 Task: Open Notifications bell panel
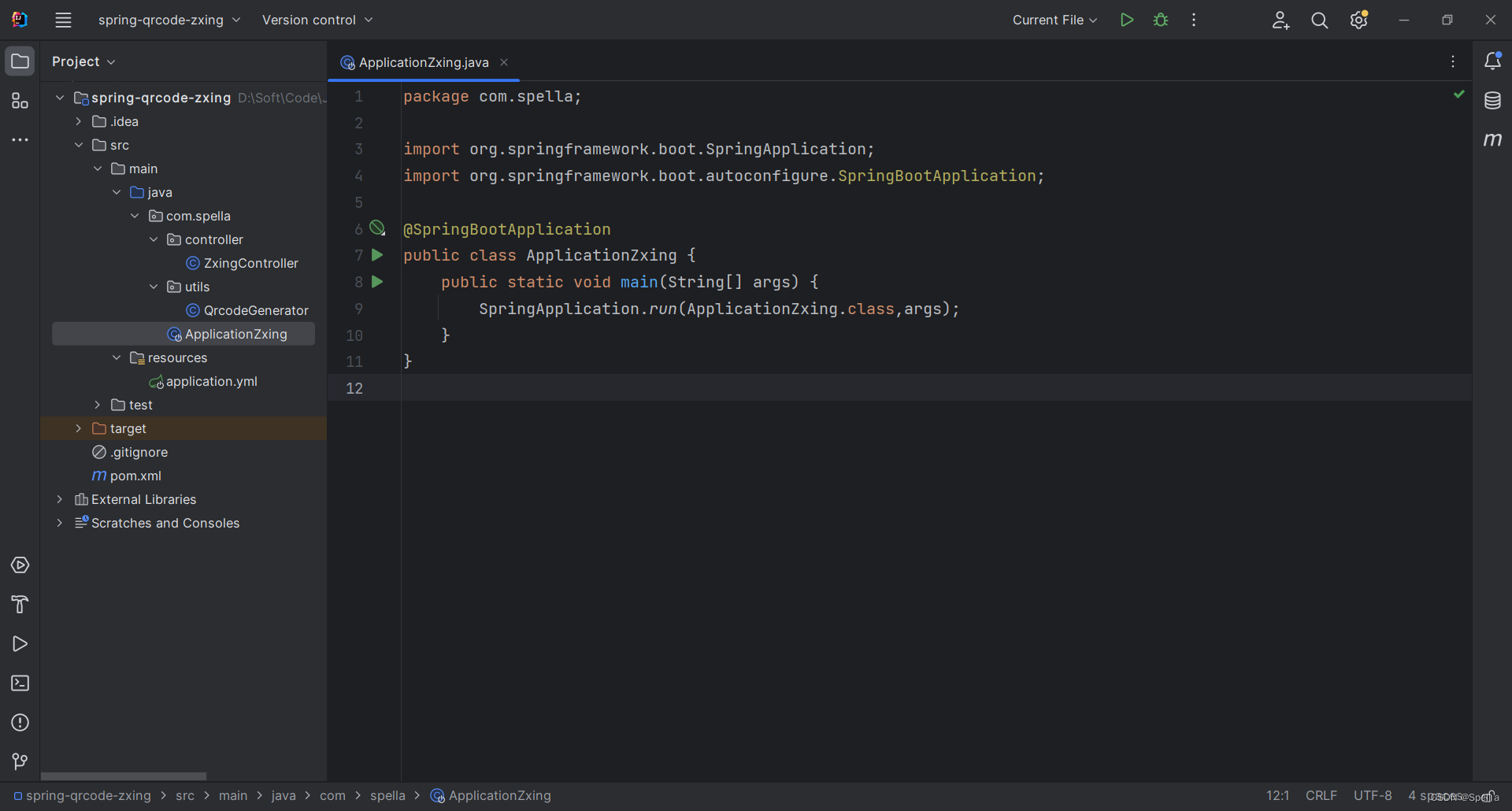click(x=1492, y=61)
